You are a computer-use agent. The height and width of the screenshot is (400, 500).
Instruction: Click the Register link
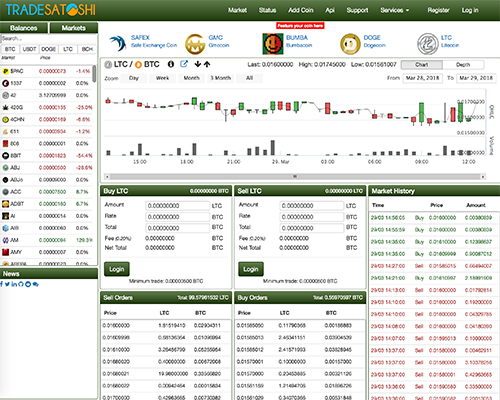439,10
